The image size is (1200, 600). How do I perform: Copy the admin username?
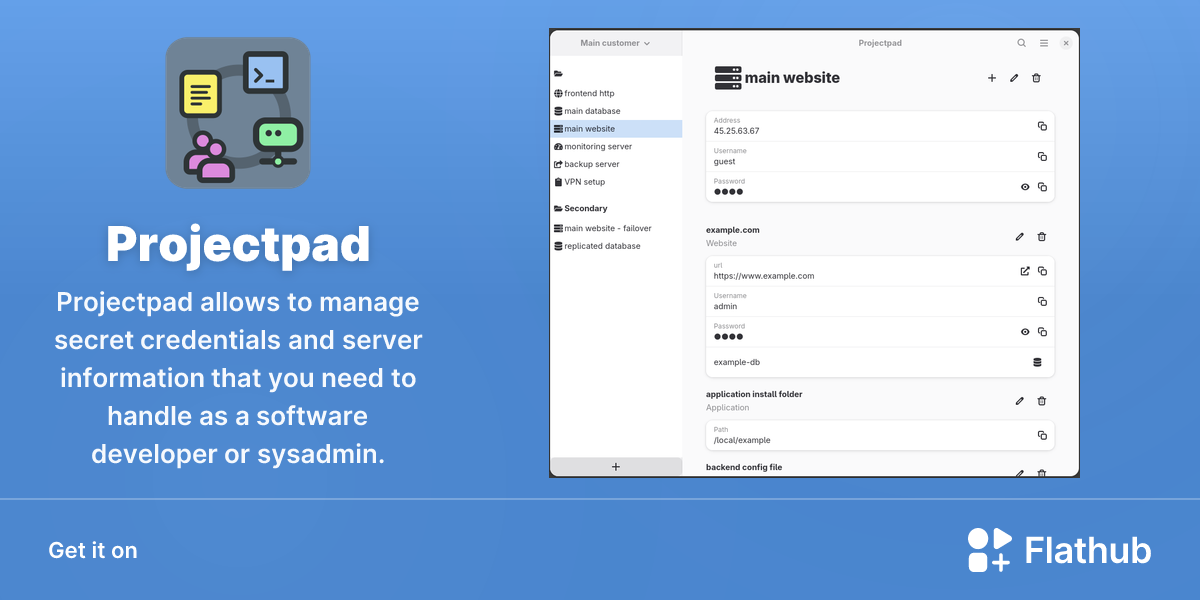point(1042,301)
